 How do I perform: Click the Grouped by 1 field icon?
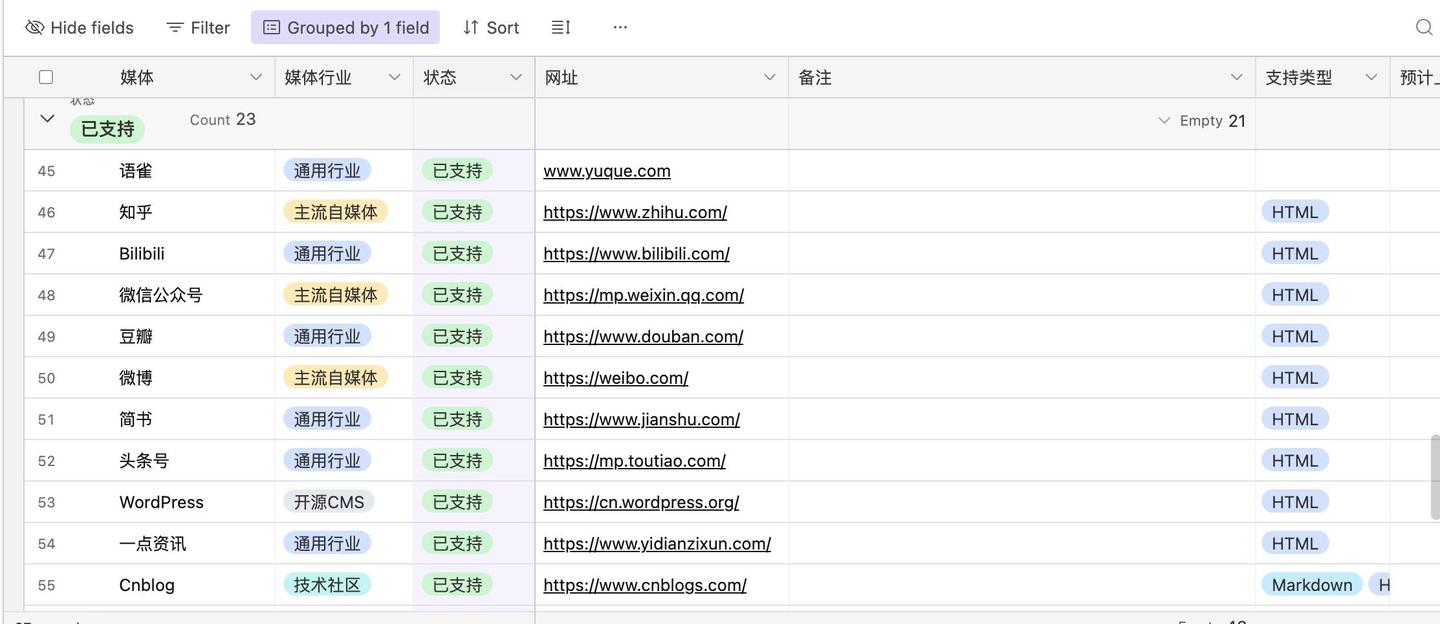[270, 27]
